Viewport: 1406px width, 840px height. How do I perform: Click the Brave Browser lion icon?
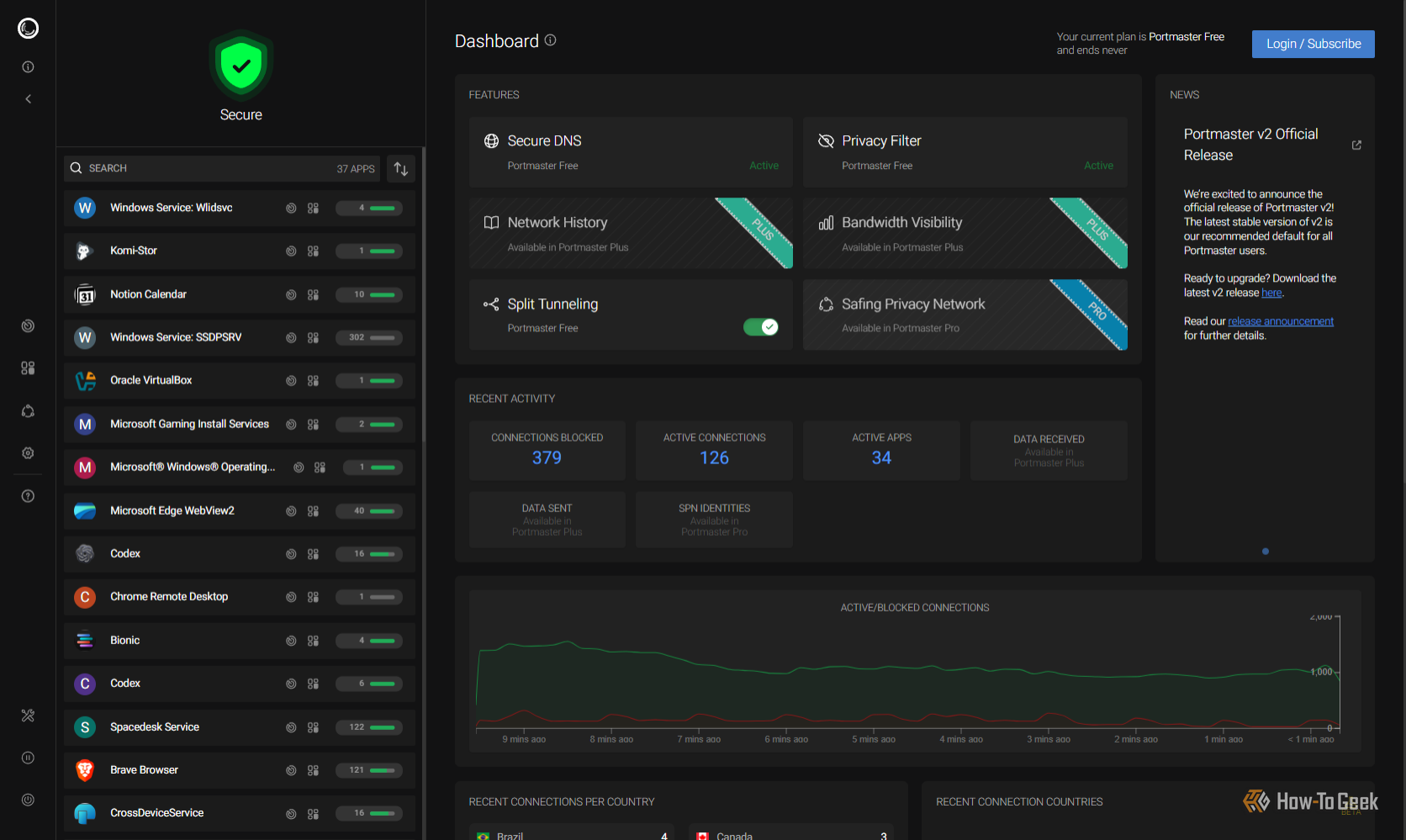[85, 770]
